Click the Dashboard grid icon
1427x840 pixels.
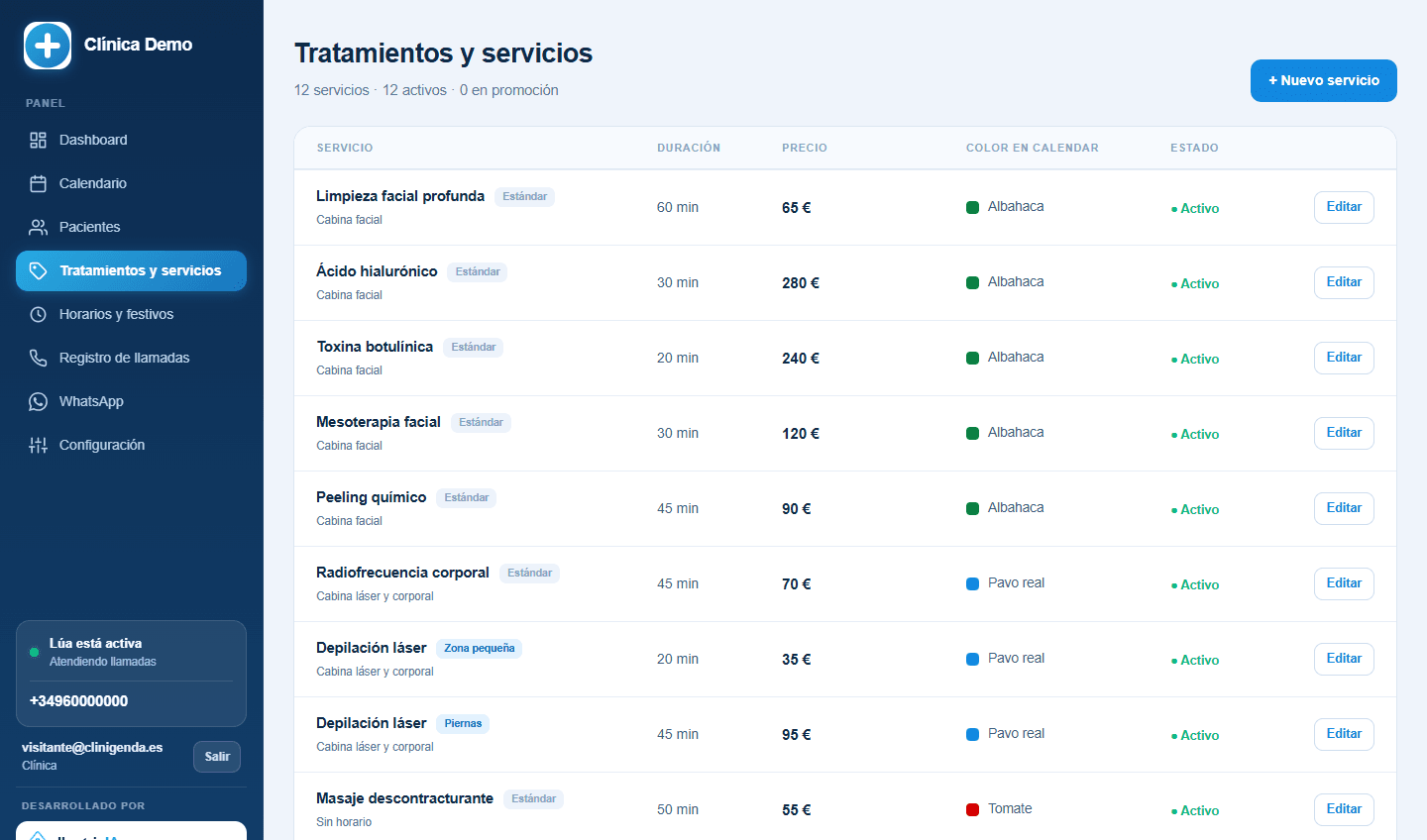pyautogui.click(x=38, y=140)
